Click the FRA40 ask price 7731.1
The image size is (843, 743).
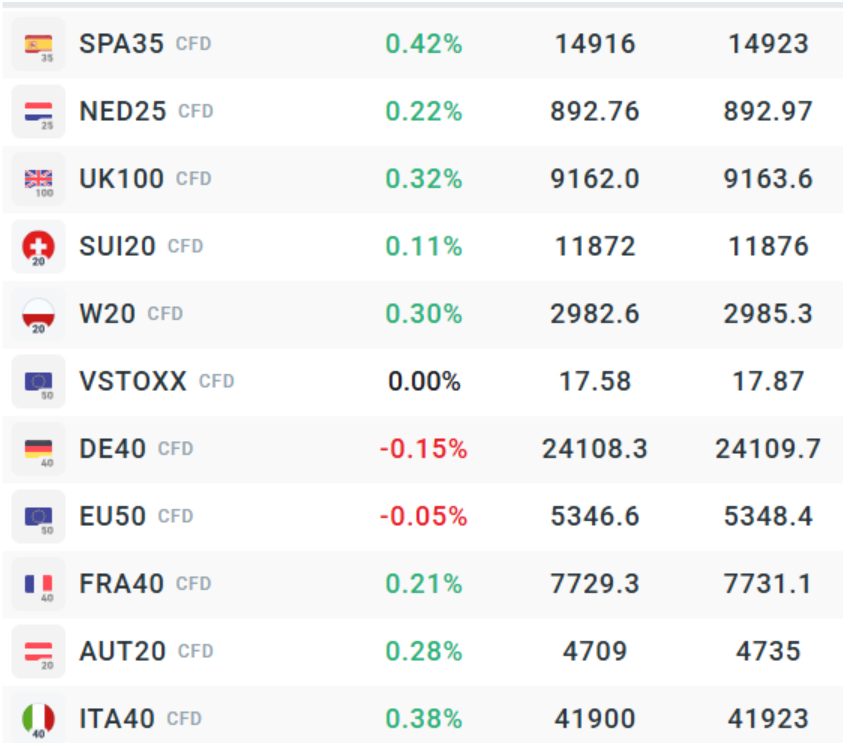coord(768,584)
